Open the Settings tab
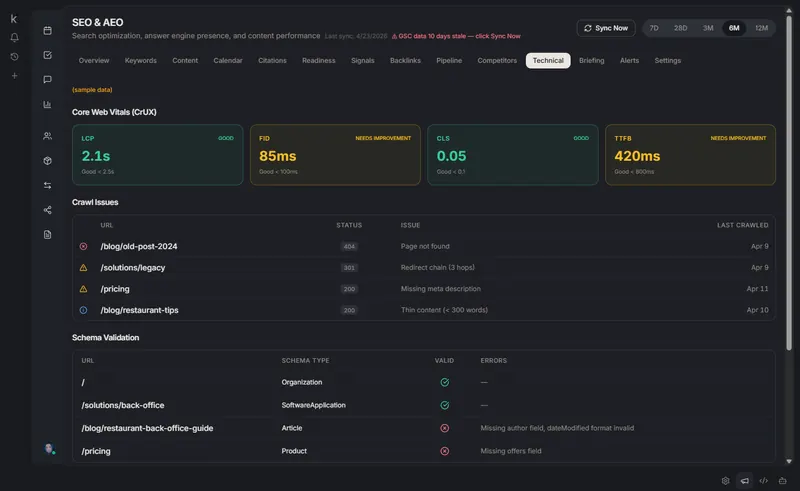Screen dimensions: 800x491 [x=667, y=60]
